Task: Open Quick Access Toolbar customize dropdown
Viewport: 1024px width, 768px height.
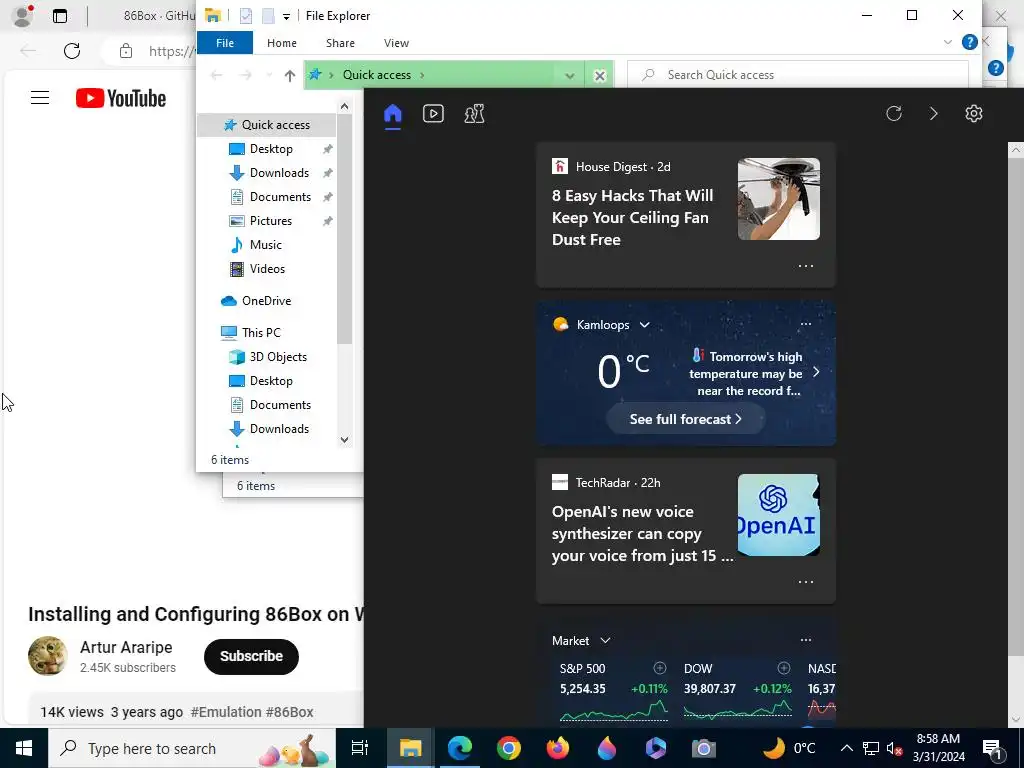Action: pyautogui.click(x=286, y=16)
